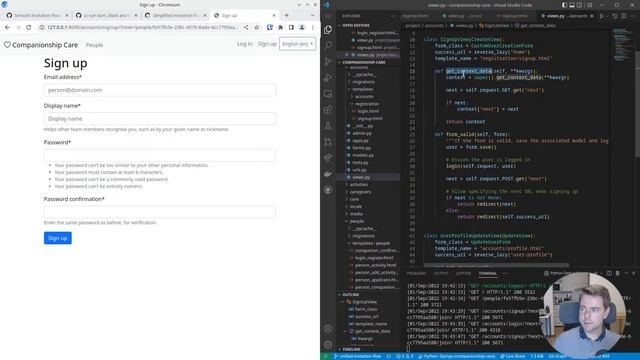Select get_context_data in Outline
The width and height of the screenshot is (640, 360).
click(372, 331)
